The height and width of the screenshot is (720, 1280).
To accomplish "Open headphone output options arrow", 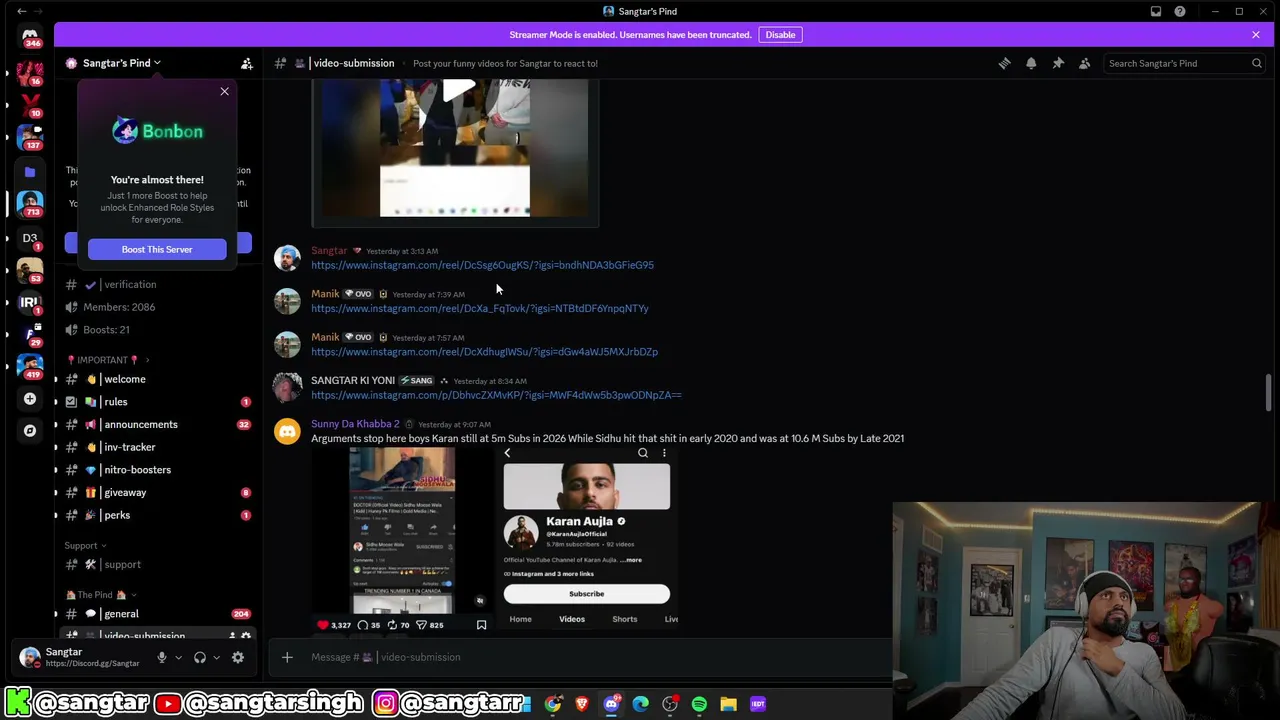I will pyautogui.click(x=216, y=657).
